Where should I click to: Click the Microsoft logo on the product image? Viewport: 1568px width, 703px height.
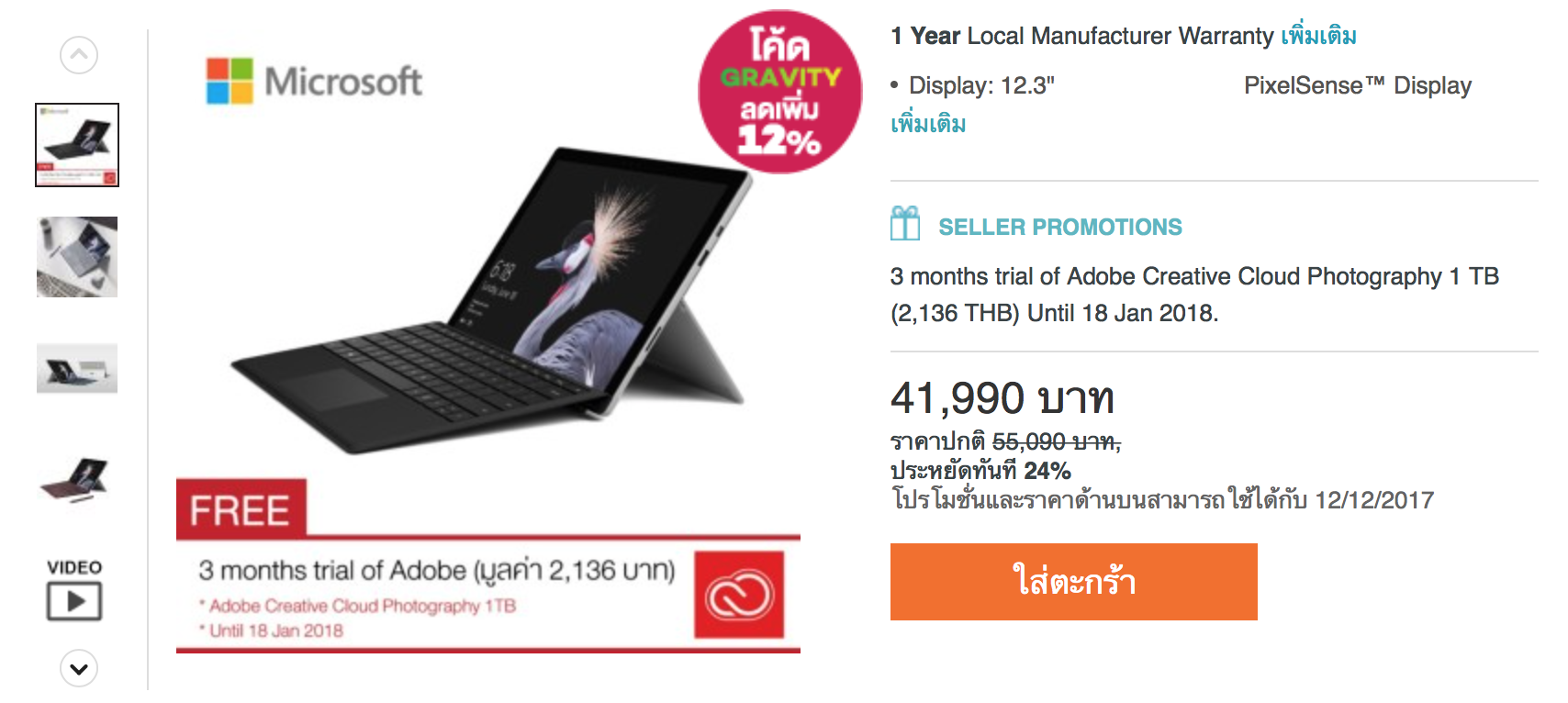pos(314,81)
